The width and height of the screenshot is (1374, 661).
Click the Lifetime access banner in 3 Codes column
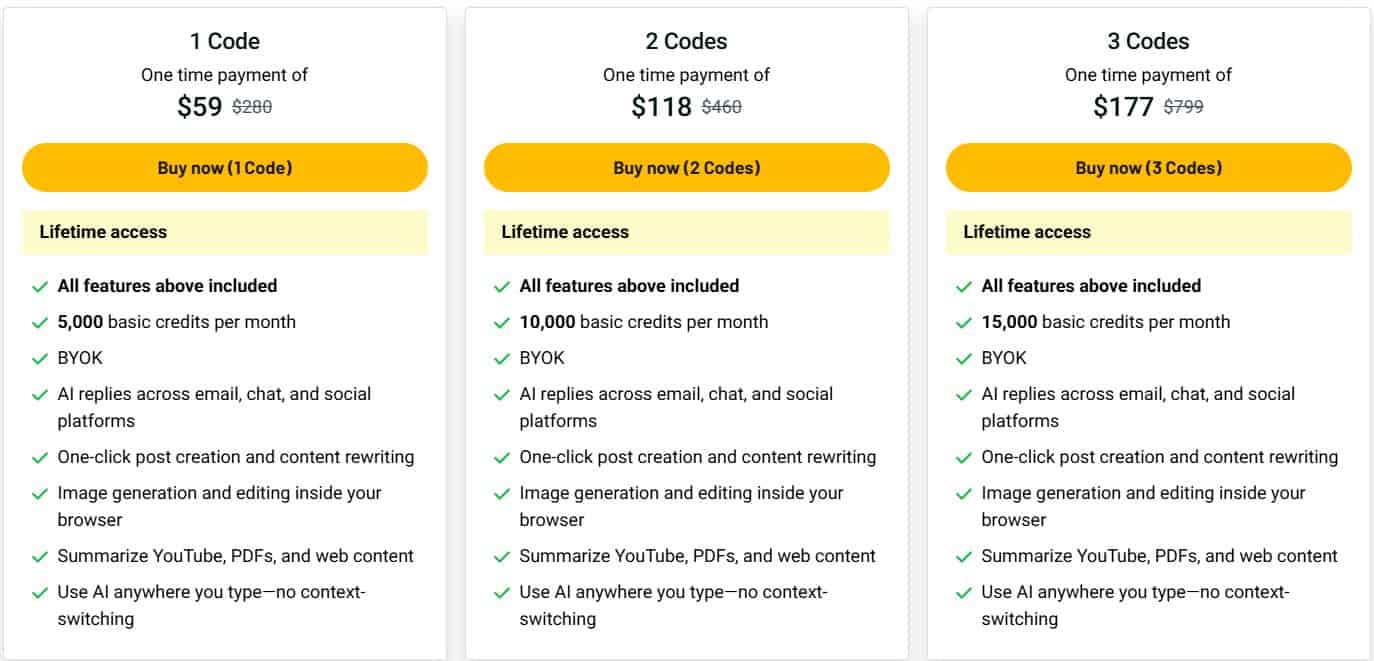click(1147, 231)
